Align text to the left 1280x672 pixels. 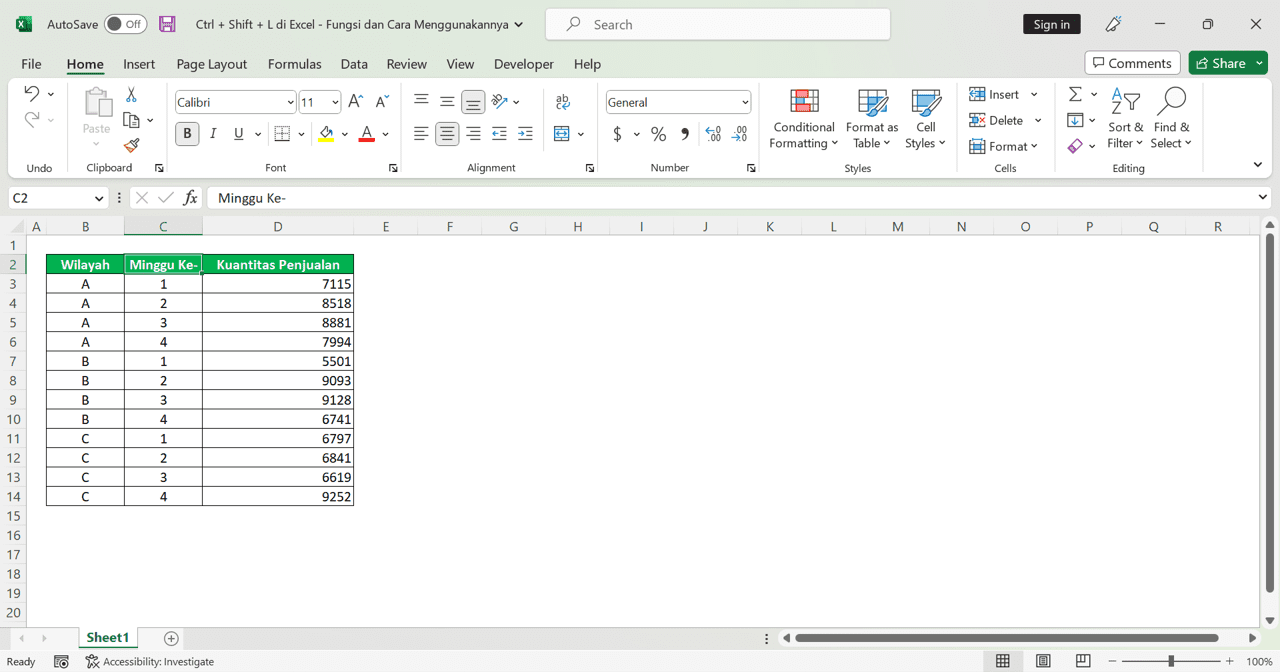421,134
